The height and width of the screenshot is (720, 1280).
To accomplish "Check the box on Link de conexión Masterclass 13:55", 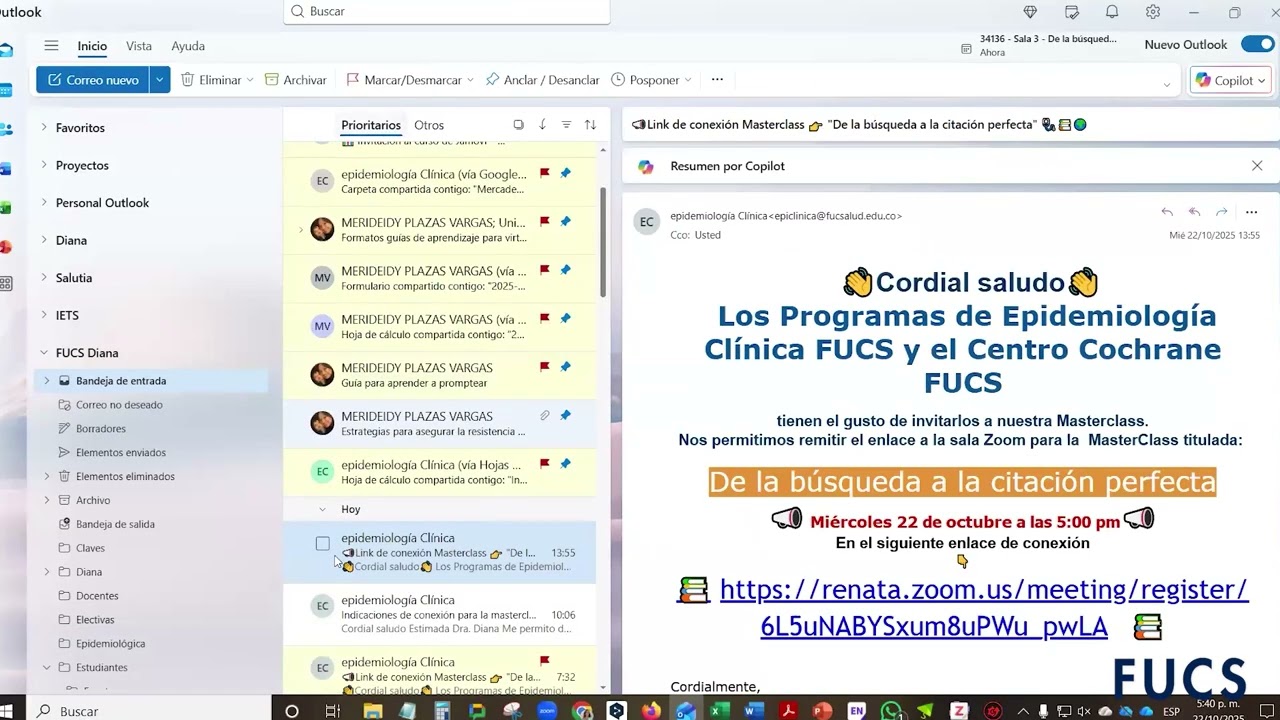I will (x=322, y=544).
